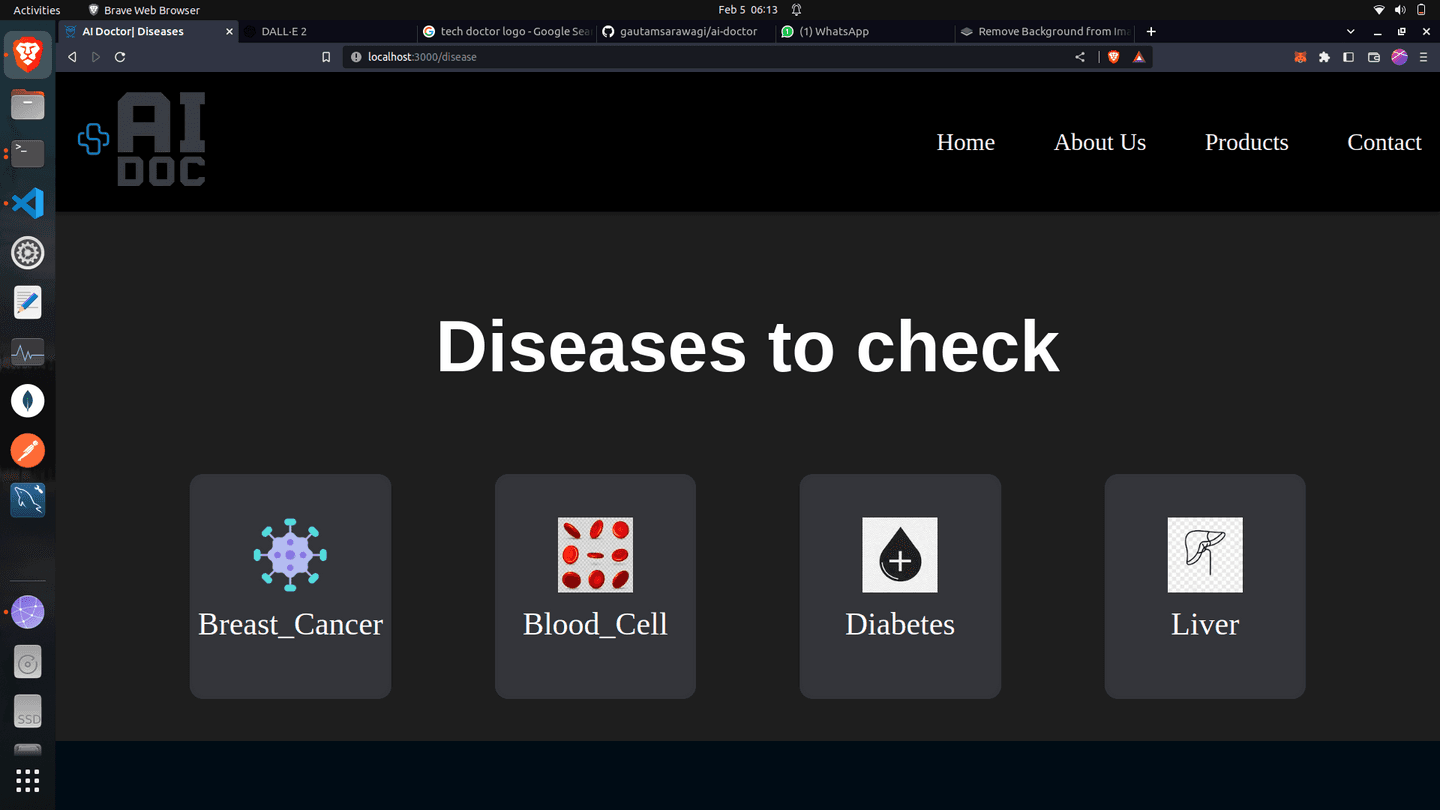
Task: Open the system status menu with Wi-Fi and volume
Action: click(x=1400, y=10)
